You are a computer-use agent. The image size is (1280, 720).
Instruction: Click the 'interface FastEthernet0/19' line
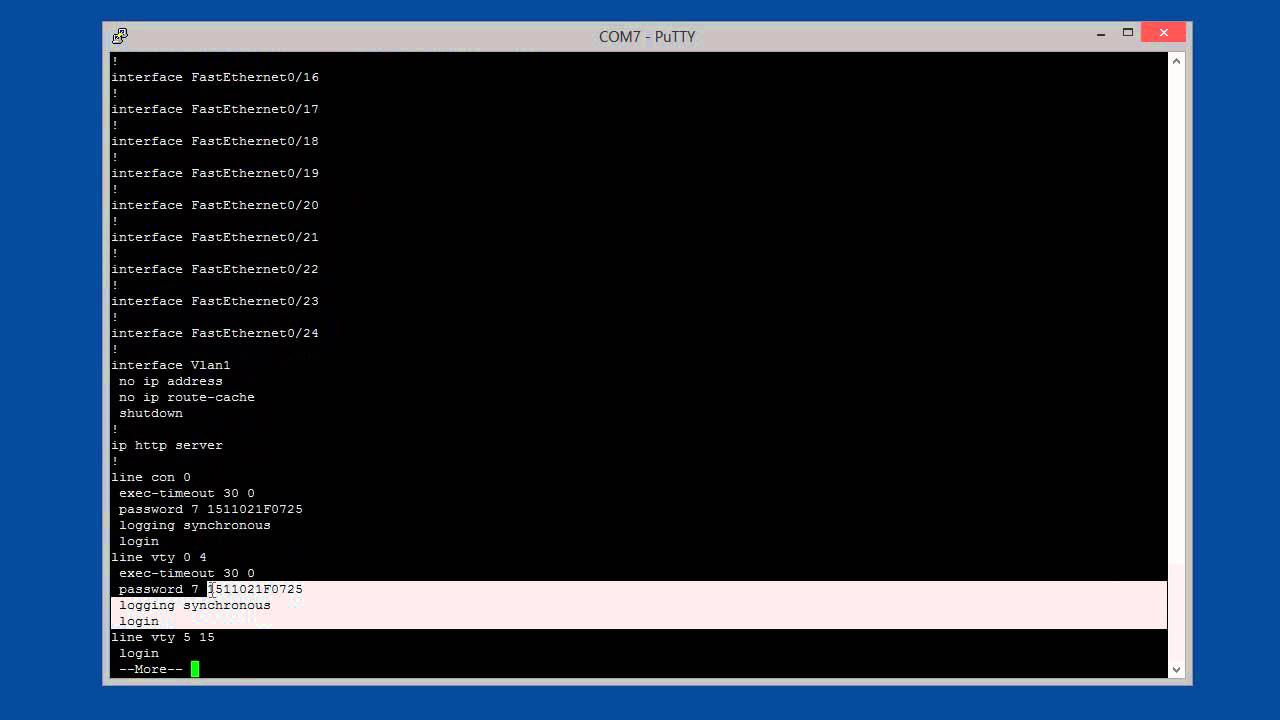point(215,173)
